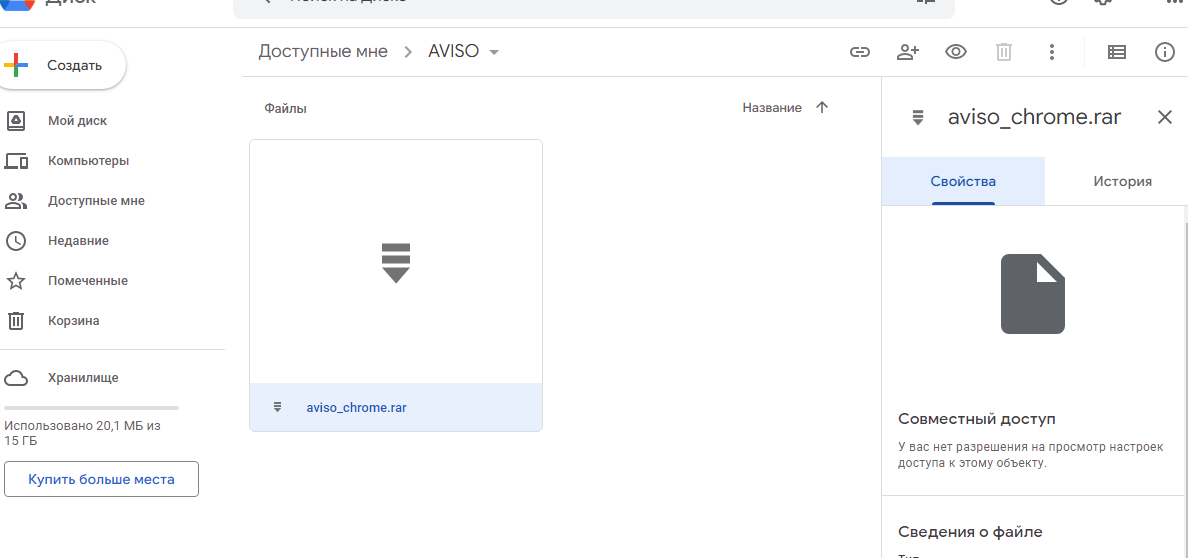1188x558 pixels.
Task: Click aviso_chrome.rar title in details panel
Action: (1034, 118)
